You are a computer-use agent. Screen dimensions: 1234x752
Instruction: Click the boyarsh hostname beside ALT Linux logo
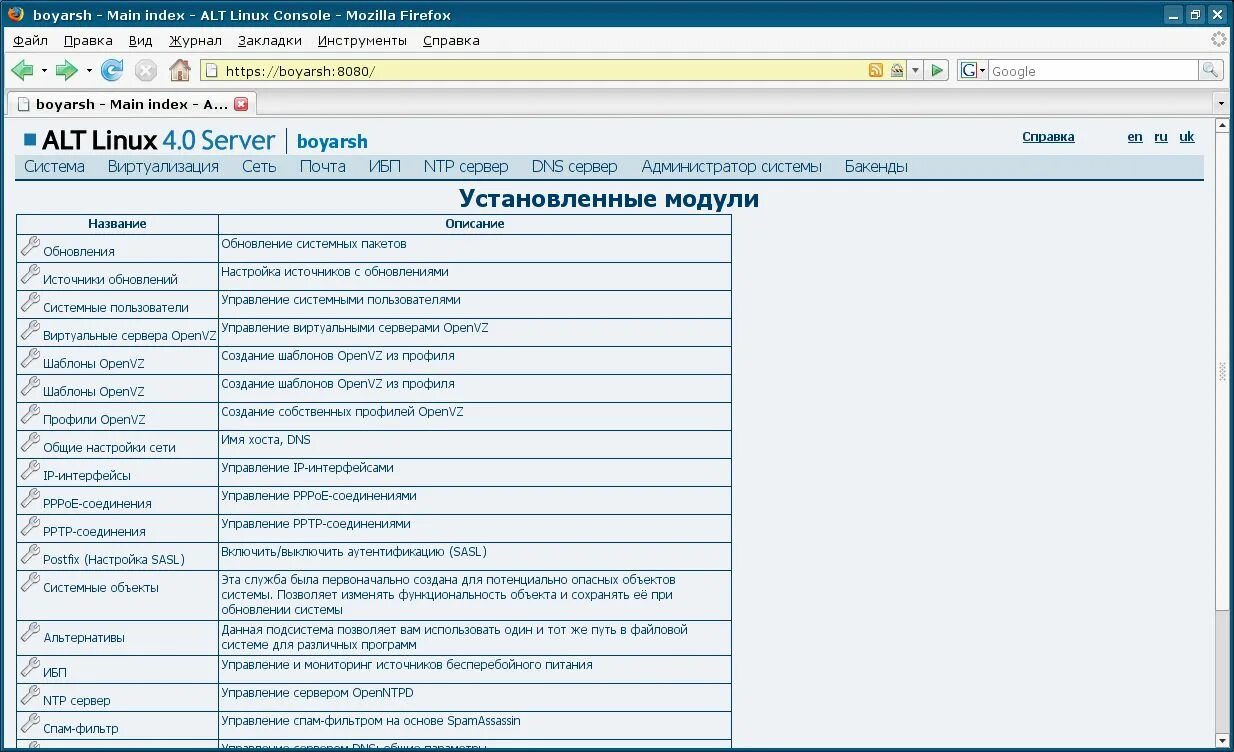point(332,142)
